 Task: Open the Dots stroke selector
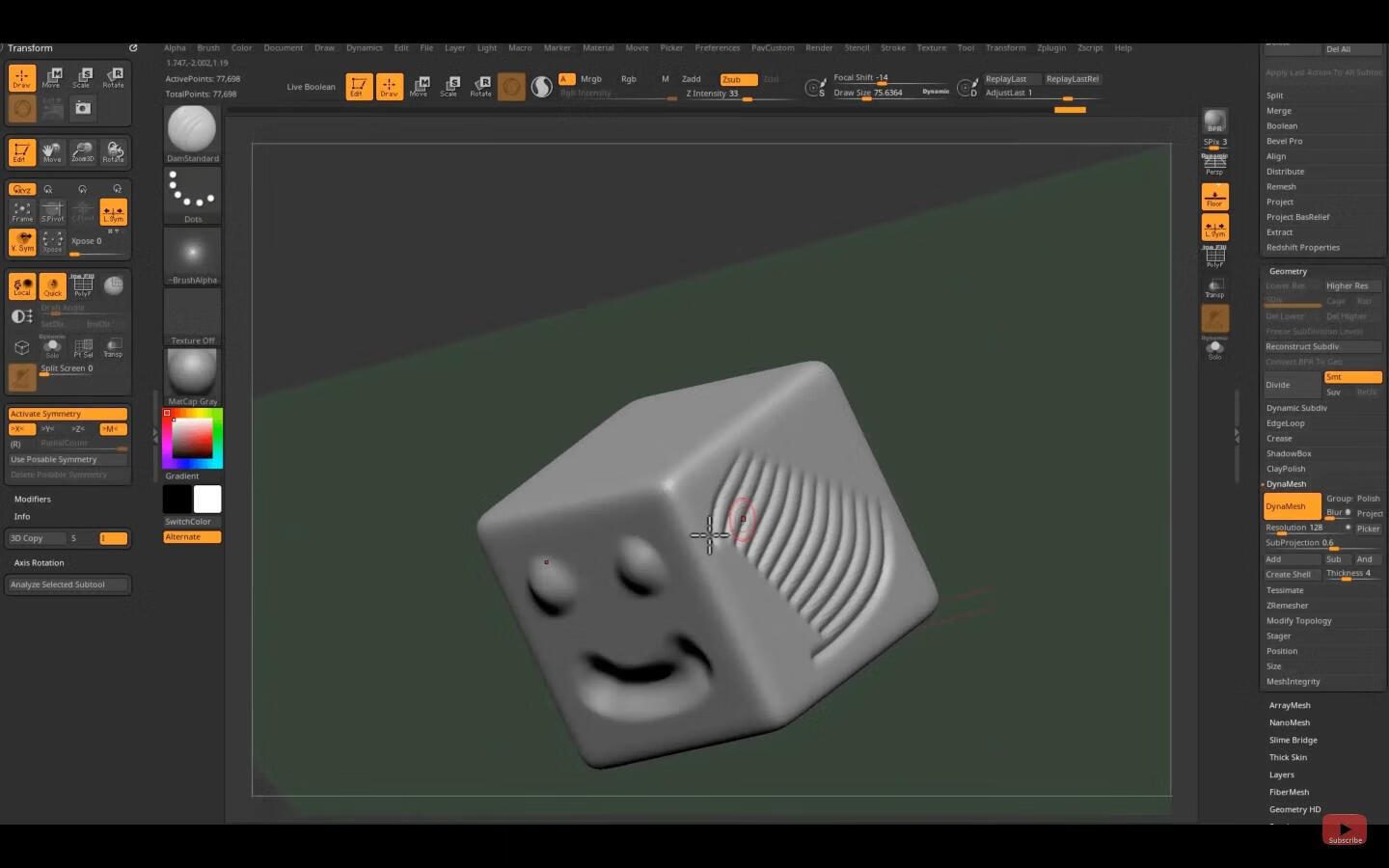pos(192,191)
